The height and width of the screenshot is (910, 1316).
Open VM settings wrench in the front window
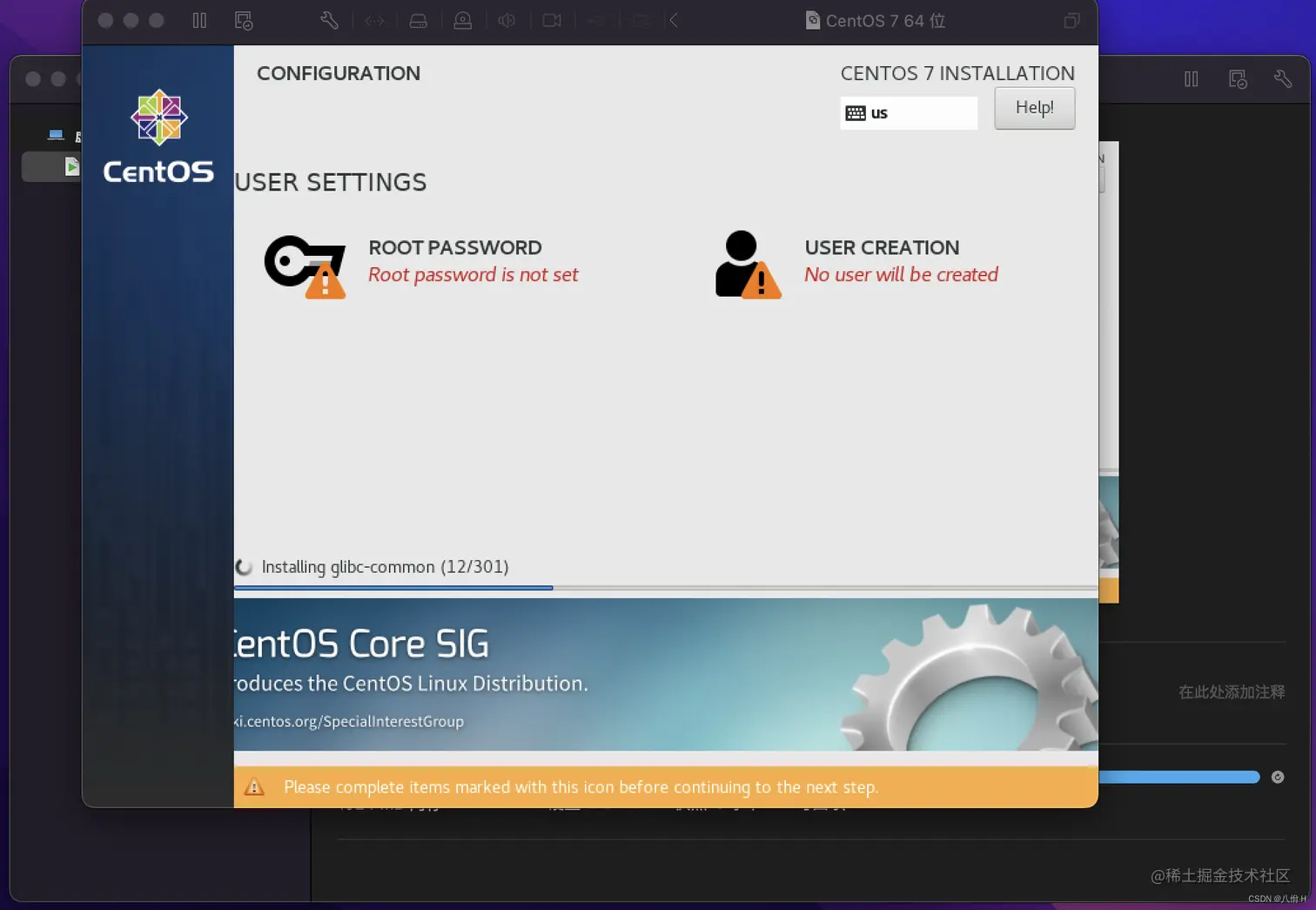329,20
